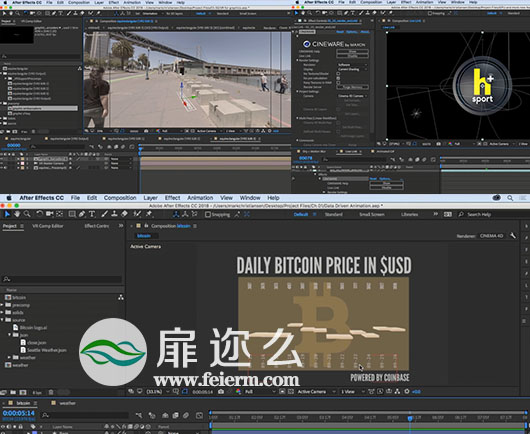Collapse the source folder
The height and width of the screenshot is (434, 530).
click(x=3, y=320)
